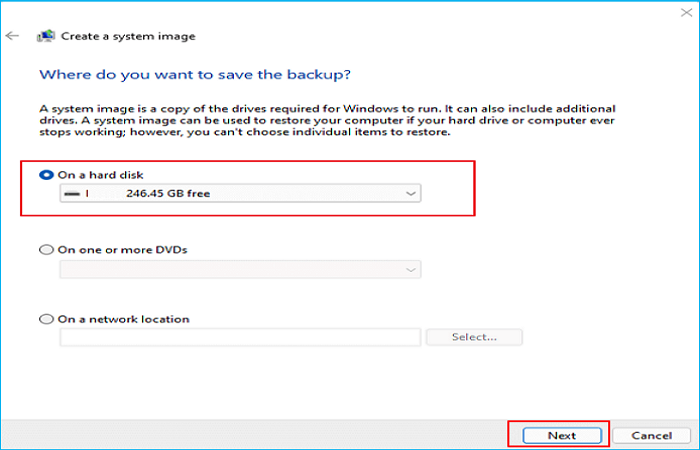Screen dimensions: 700x450
Task: Click the 'On a network location' label text
Action: tap(123, 319)
